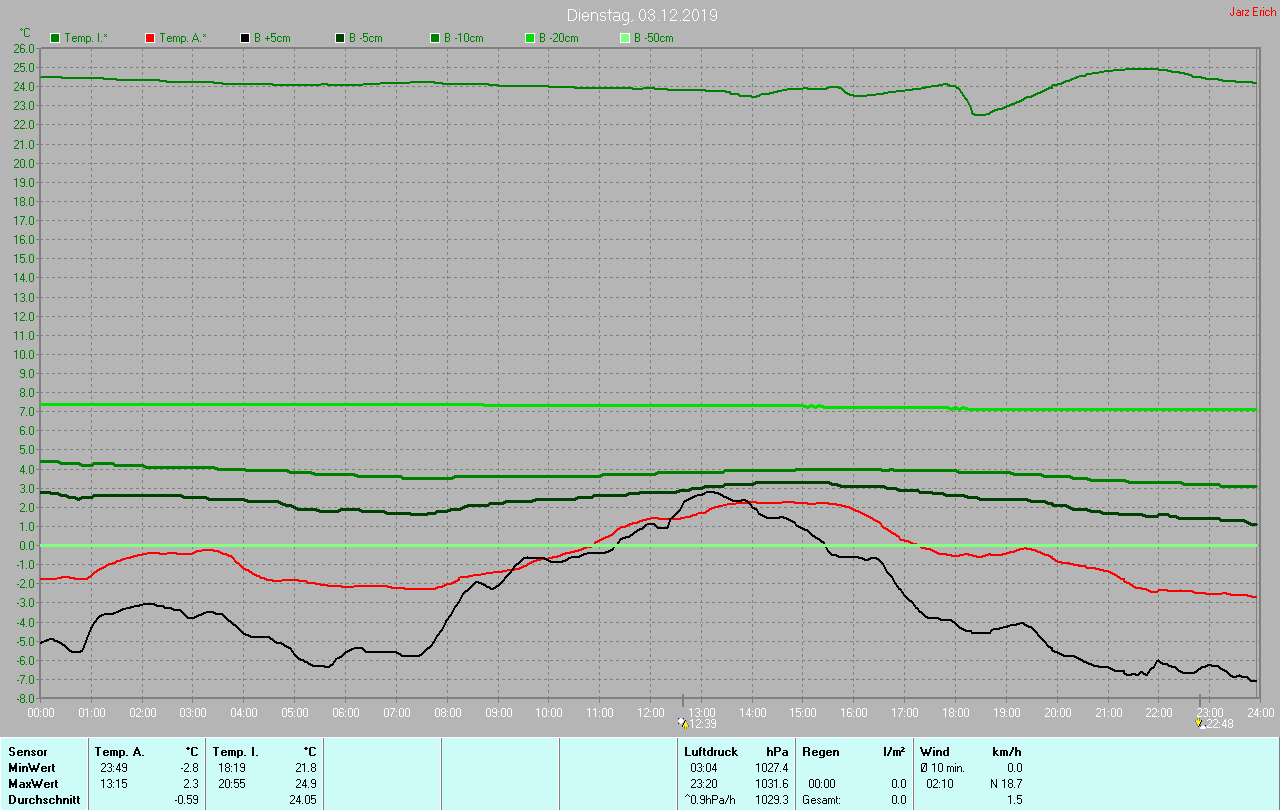Click the red Temp. A. legend swatch
This screenshot has width=1280, height=810.
point(150,38)
